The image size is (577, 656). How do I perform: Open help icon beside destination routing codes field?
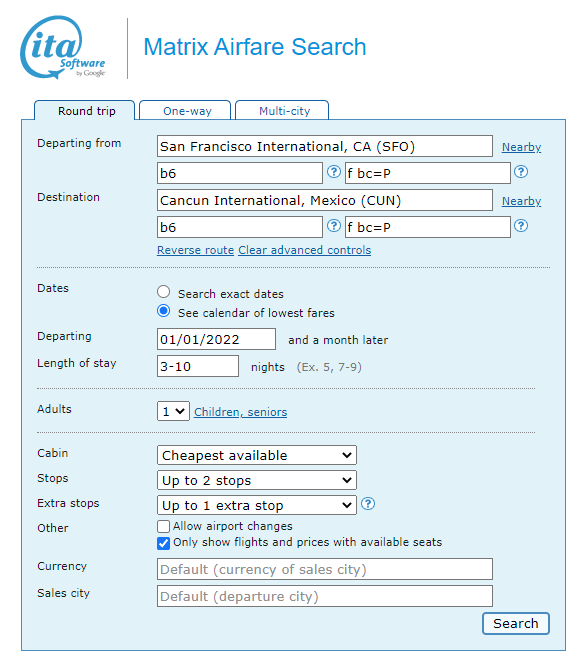(333, 226)
